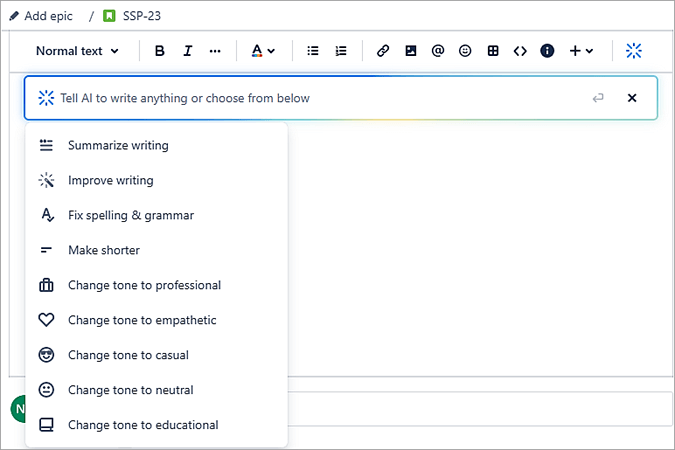
Task: Click the Tell AI prompt input field
Action: [x=300, y=98]
